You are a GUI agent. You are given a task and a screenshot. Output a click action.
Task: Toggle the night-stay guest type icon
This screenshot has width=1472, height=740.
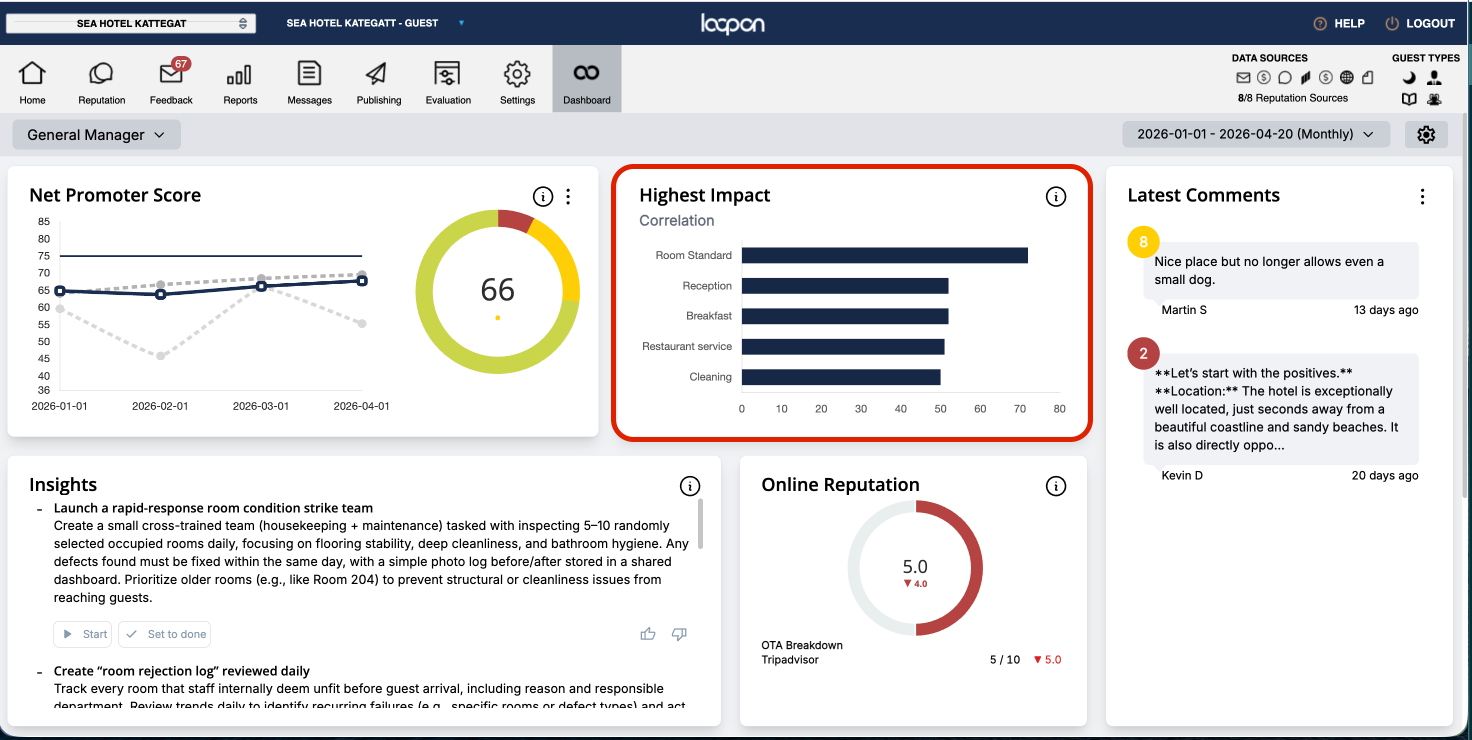pos(1409,77)
